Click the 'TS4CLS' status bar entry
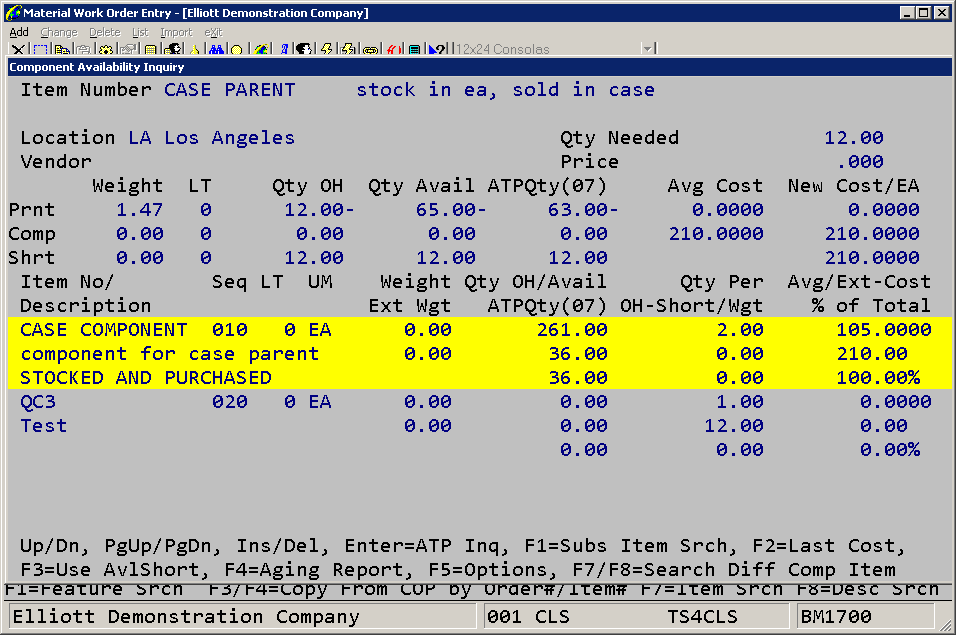956x635 pixels. (x=702, y=617)
